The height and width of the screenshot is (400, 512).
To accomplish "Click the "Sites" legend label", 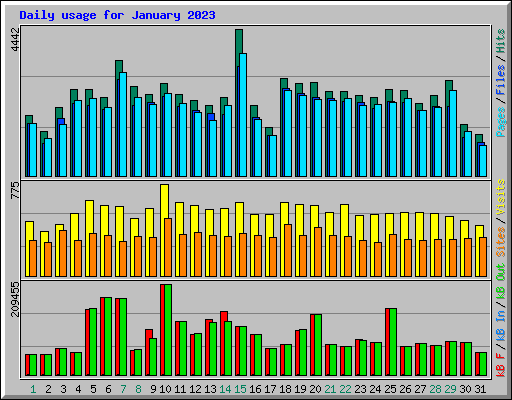I will tap(501, 242).
